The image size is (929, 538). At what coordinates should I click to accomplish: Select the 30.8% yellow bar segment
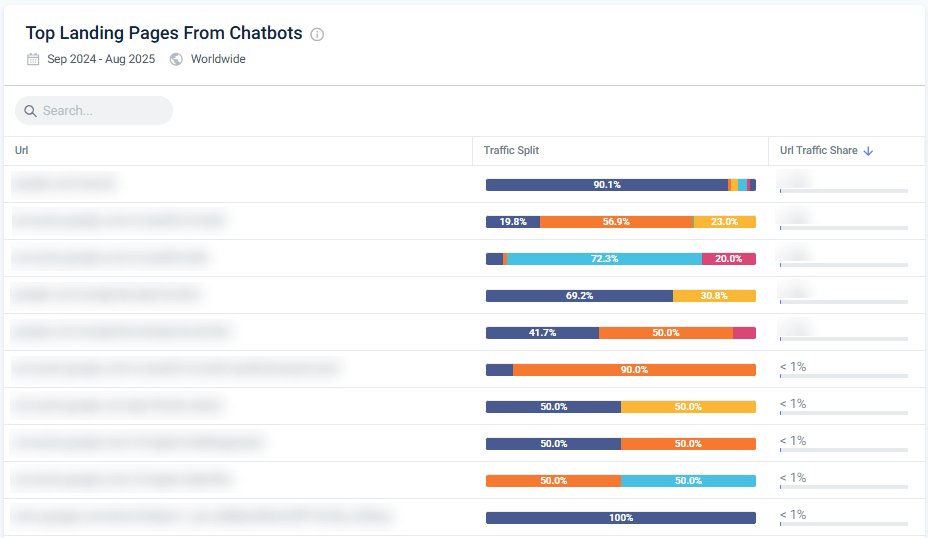click(x=714, y=296)
